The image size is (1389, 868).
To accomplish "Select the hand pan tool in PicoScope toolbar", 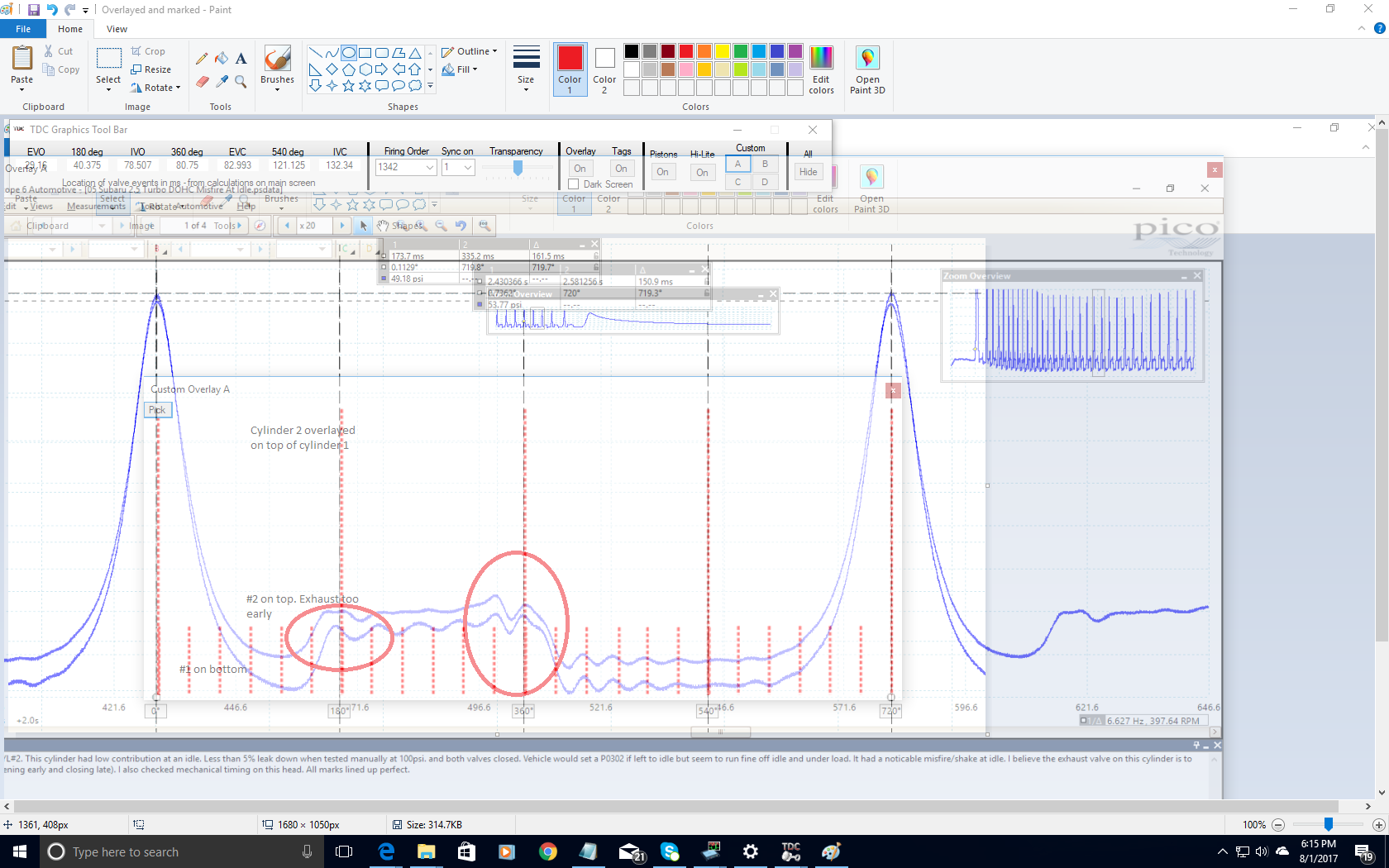I will (x=383, y=226).
